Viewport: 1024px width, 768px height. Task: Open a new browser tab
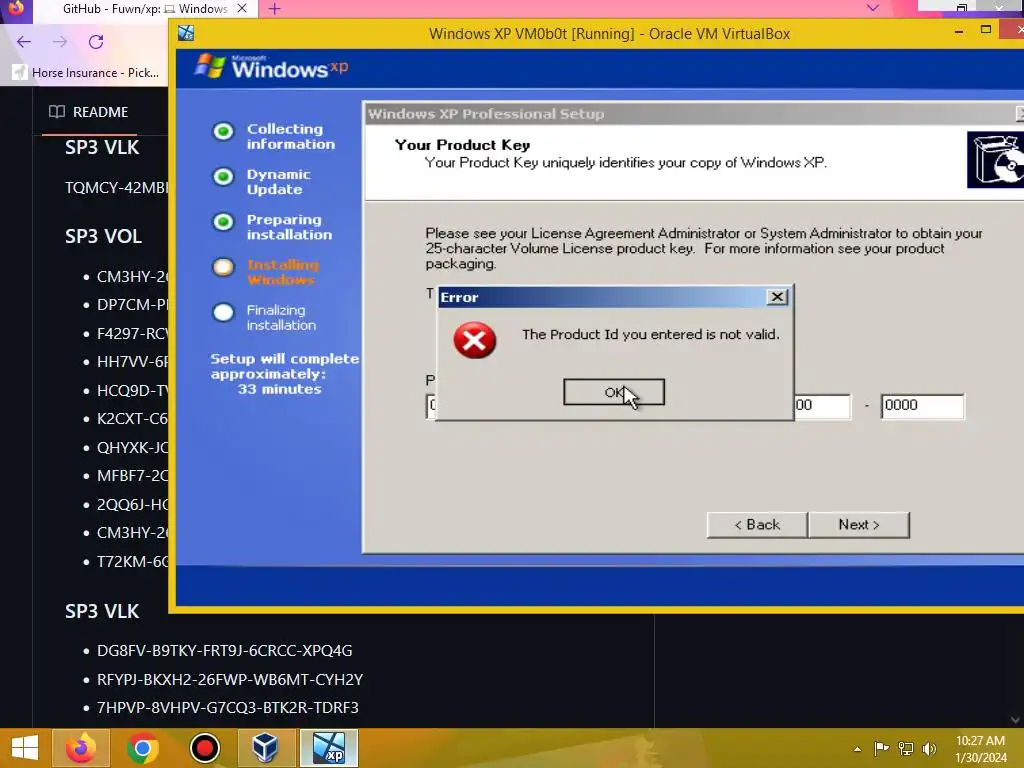(x=274, y=9)
